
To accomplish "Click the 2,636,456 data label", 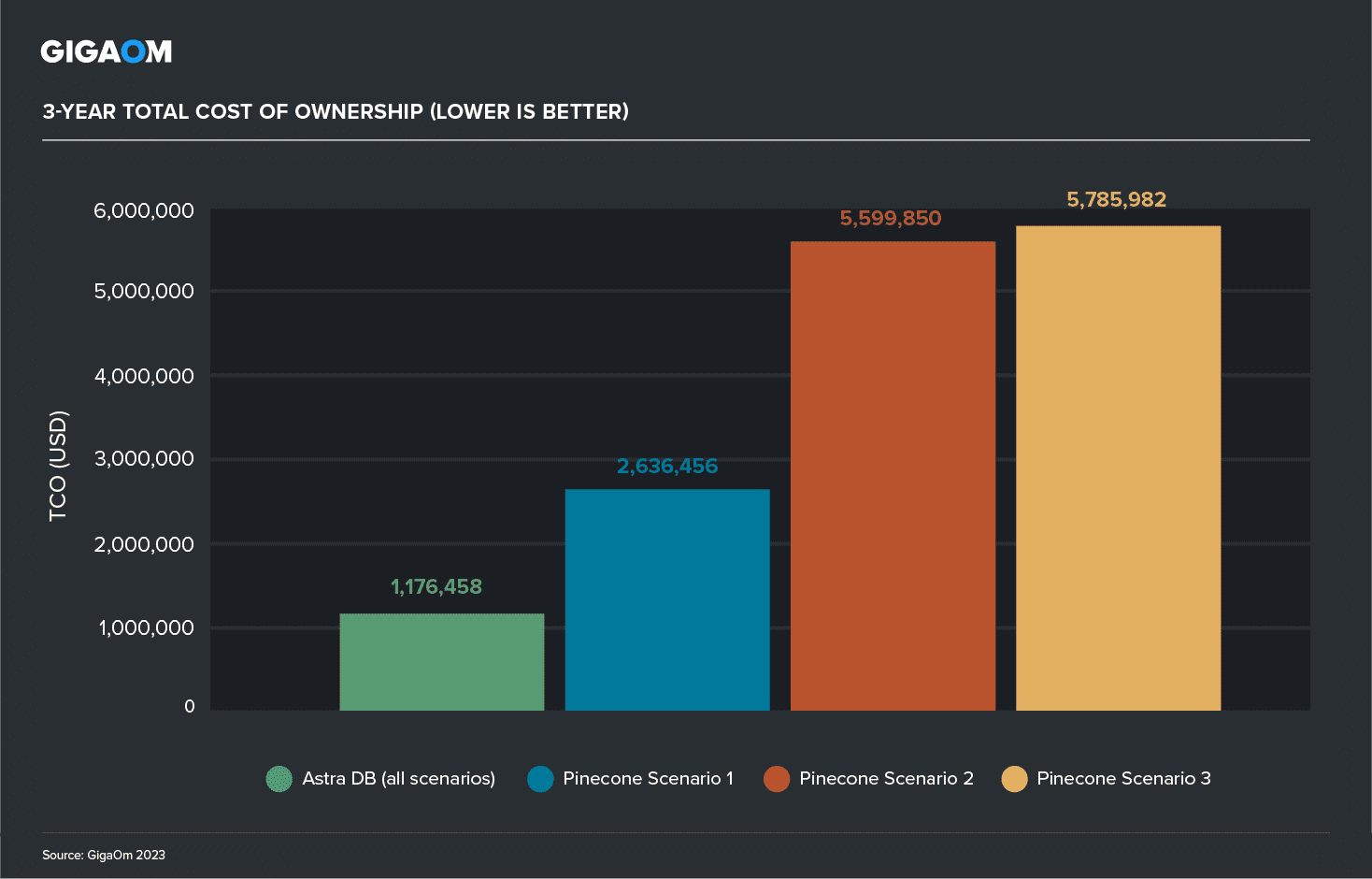I will pos(667,467).
